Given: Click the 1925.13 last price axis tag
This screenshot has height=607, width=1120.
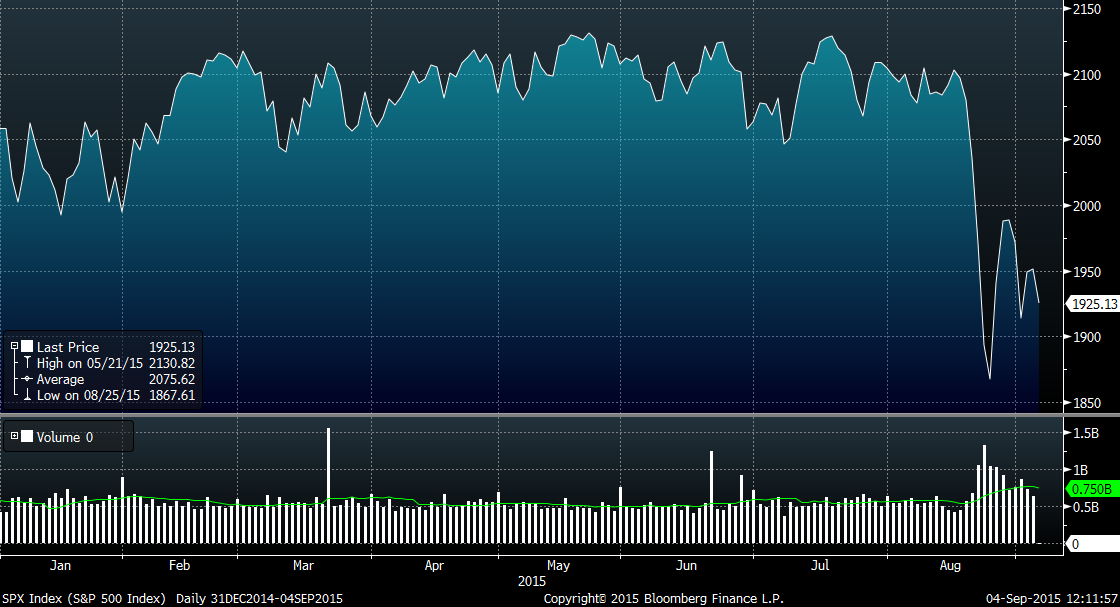Looking at the screenshot, I should [x=1094, y=304].
